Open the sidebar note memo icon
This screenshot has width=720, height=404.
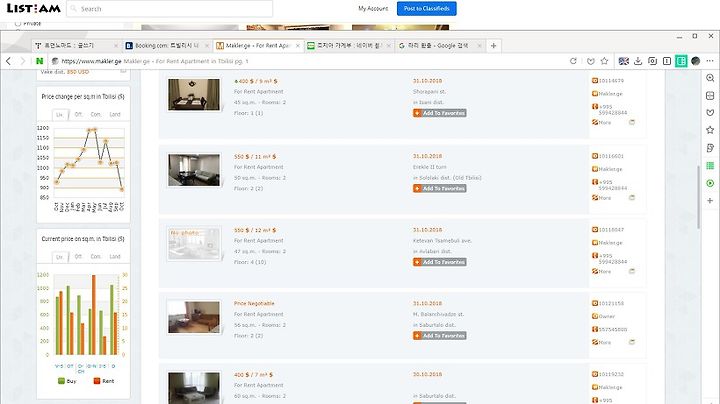pyautogui.click(x=710, y=148)
